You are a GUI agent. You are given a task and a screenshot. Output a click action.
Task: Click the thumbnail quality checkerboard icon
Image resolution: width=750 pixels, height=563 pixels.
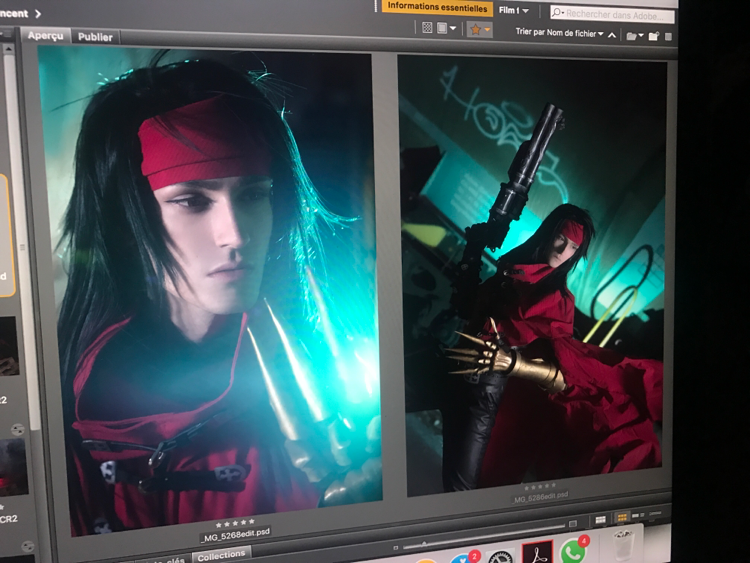(427, 28)
